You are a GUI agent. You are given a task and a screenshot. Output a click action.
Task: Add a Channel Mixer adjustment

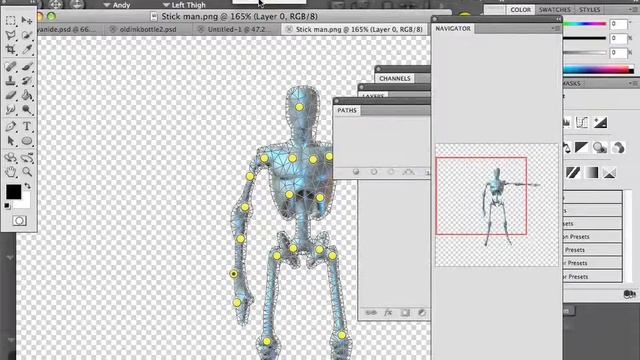[x=618, y=147]
